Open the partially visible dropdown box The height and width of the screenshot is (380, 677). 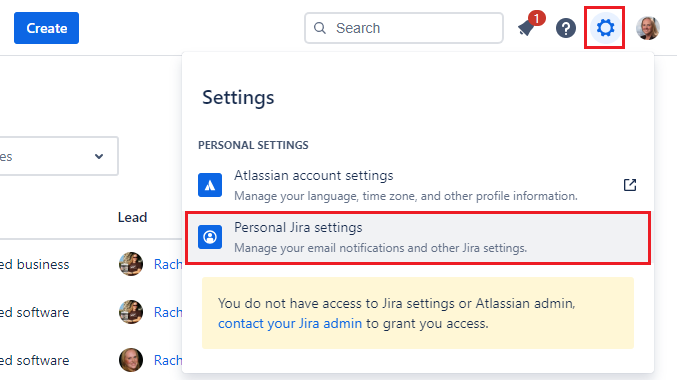tap(59, 156)
